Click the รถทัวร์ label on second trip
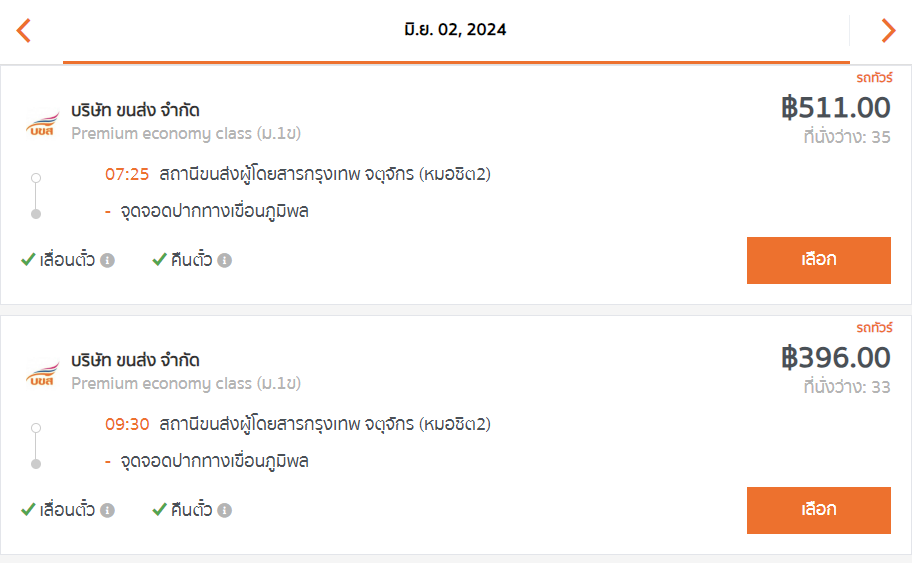Image resolution: width=912 pixels, height=563 pixels. pos(874,328)
